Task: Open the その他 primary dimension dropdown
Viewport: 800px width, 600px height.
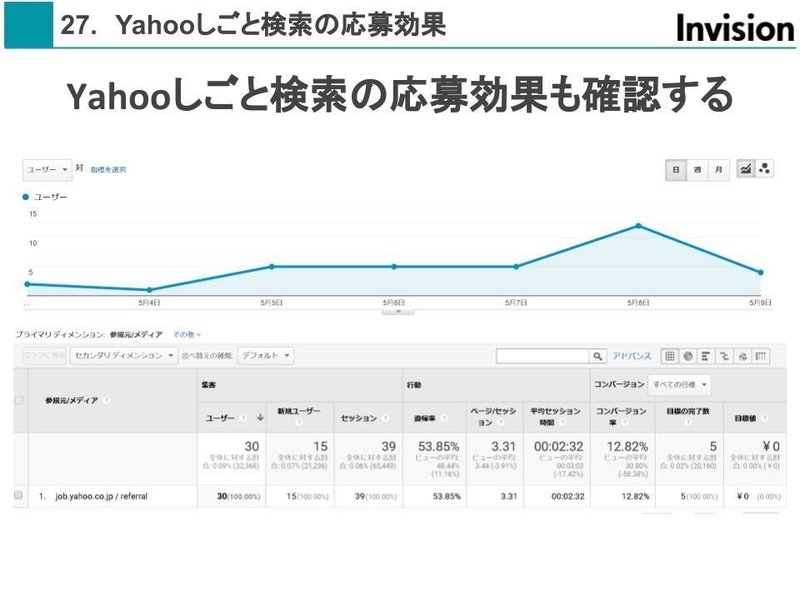Action: (x=187, y=335)
